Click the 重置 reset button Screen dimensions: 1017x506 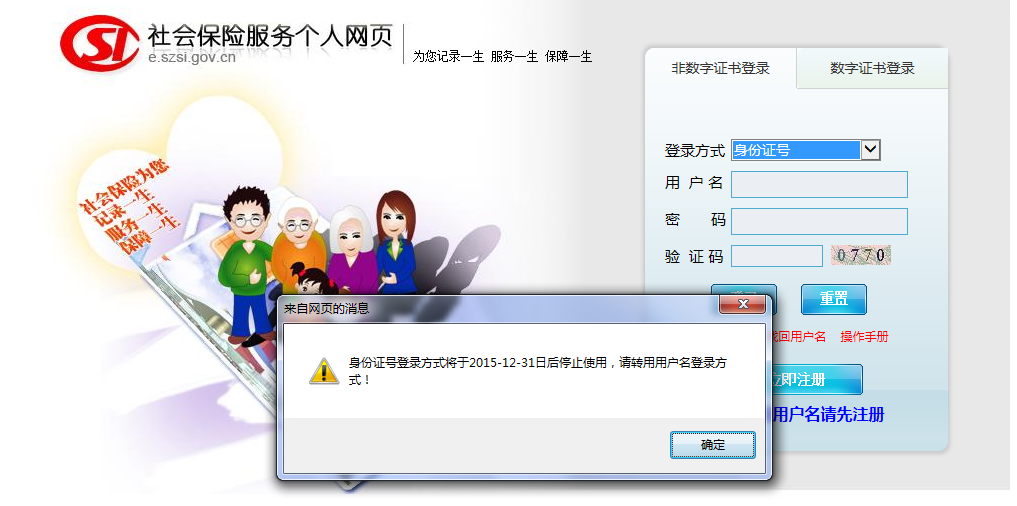(x=833, y=299)
